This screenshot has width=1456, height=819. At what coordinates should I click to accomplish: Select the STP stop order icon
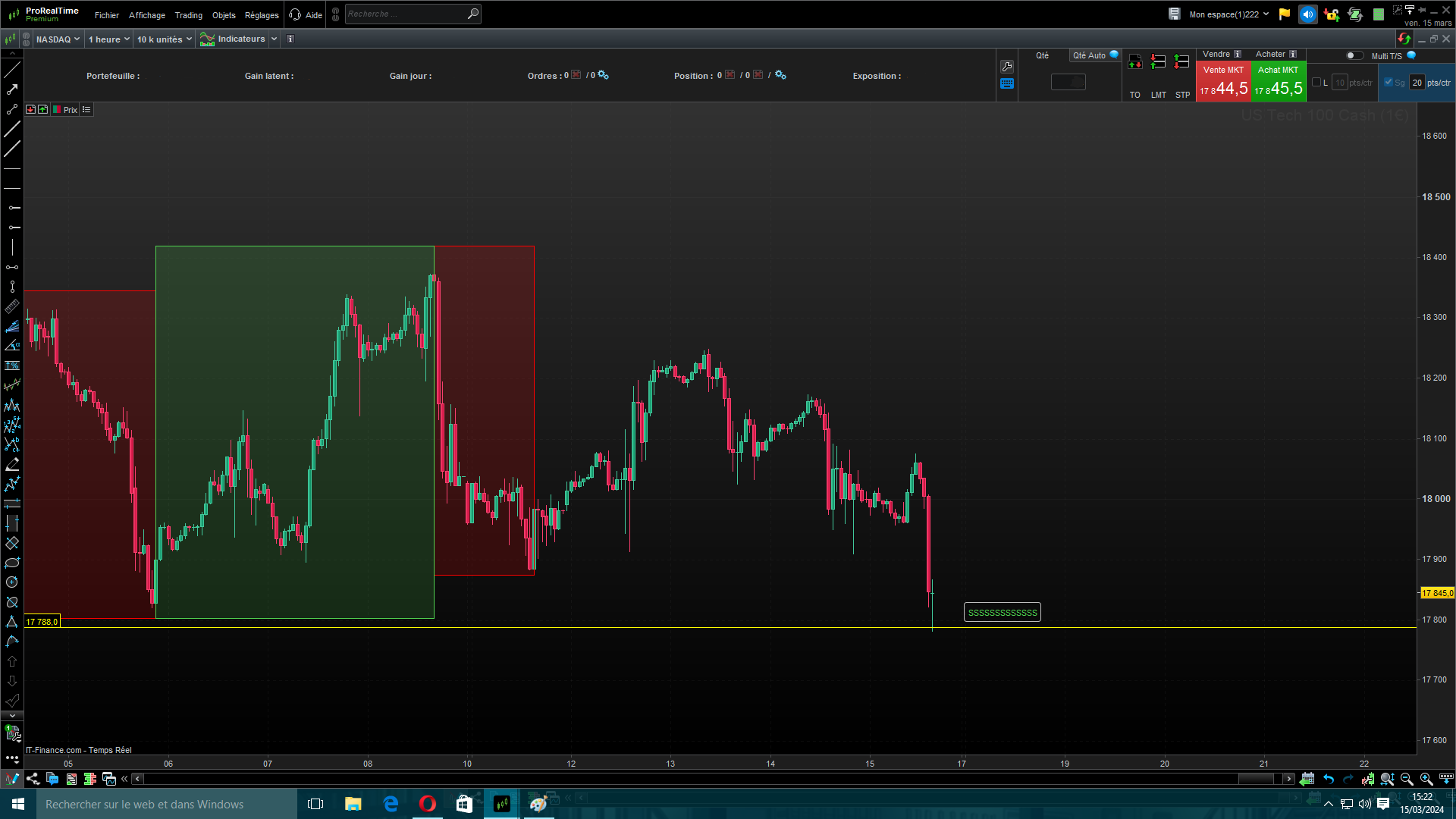tap(1181, 62)
